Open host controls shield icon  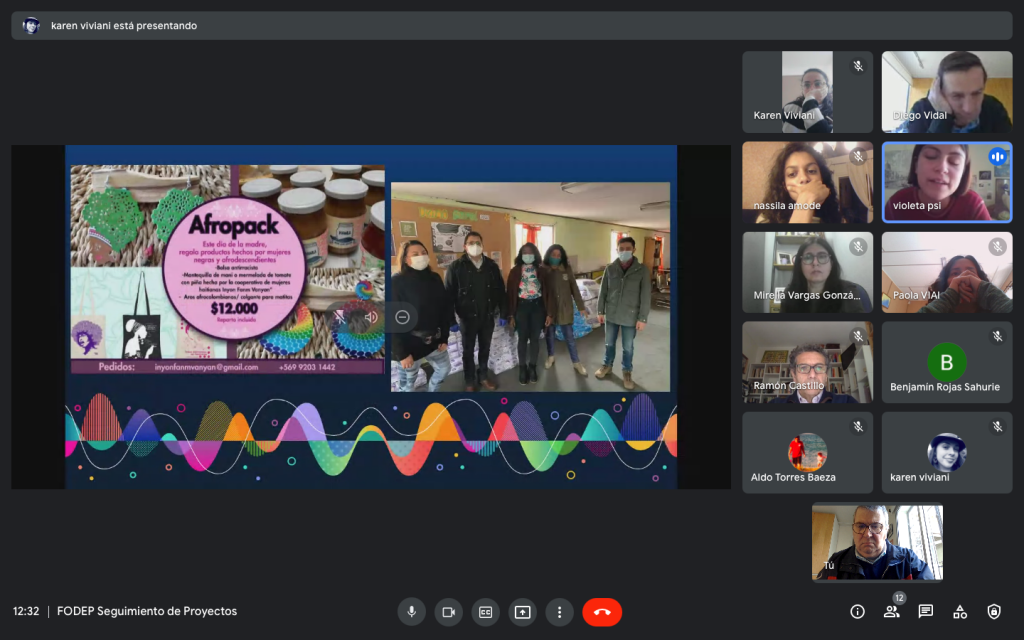pyautogui.click(x=993, y=612)
